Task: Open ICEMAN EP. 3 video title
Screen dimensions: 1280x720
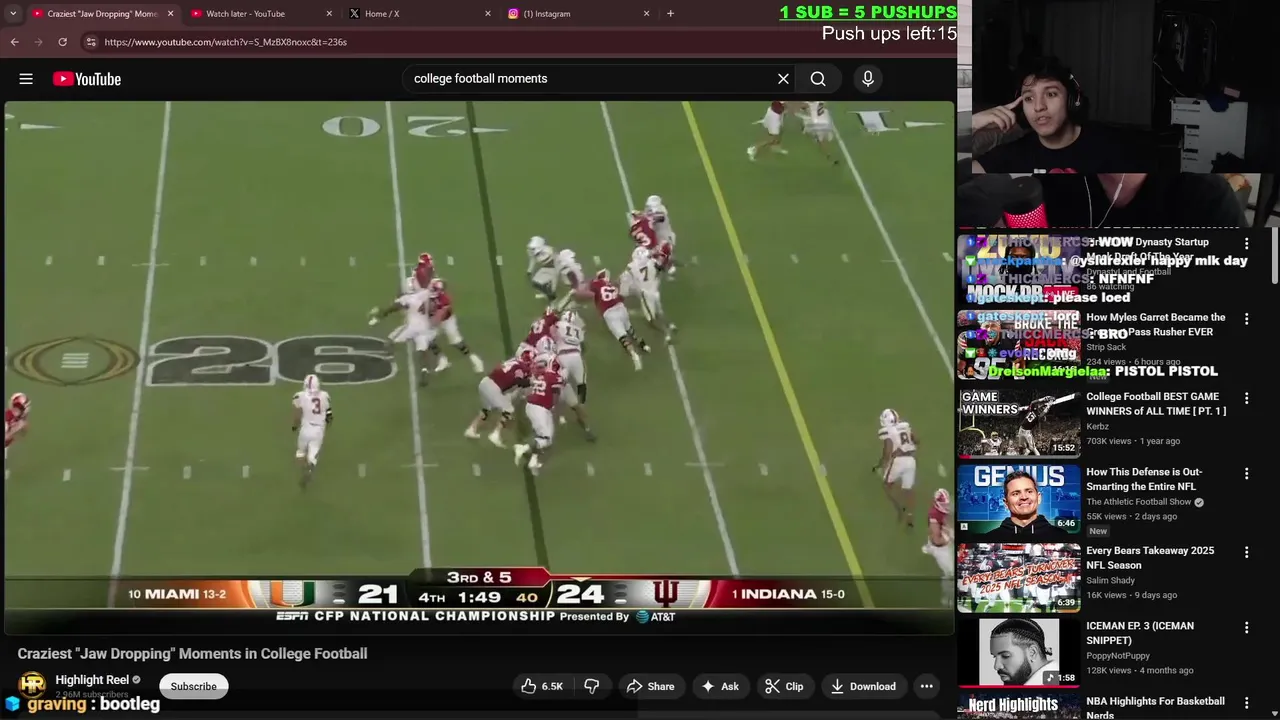Action: click(x=1140, y=633)
